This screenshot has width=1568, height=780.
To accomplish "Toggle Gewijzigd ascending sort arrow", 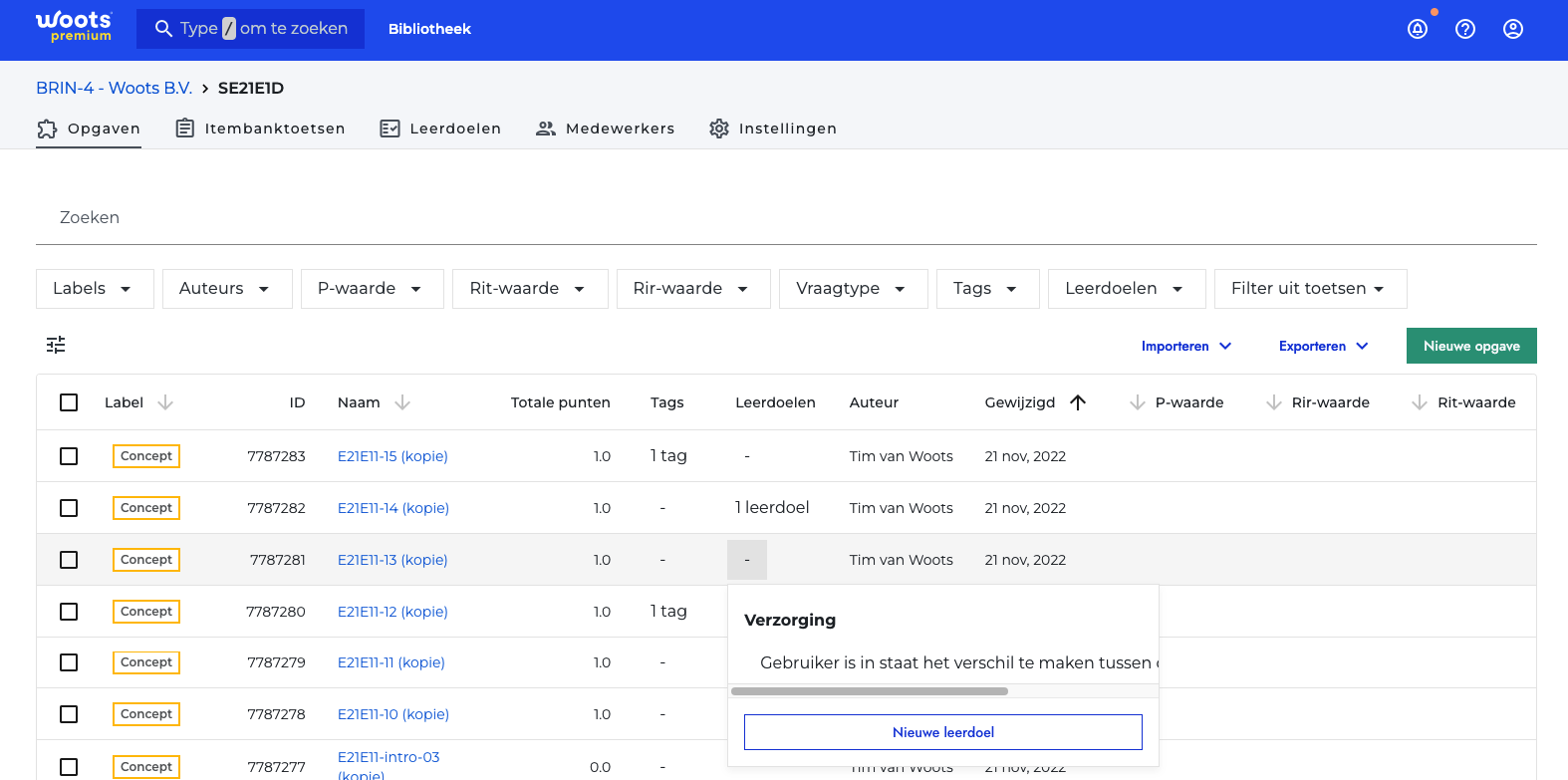I will (x=1078, y=402).
